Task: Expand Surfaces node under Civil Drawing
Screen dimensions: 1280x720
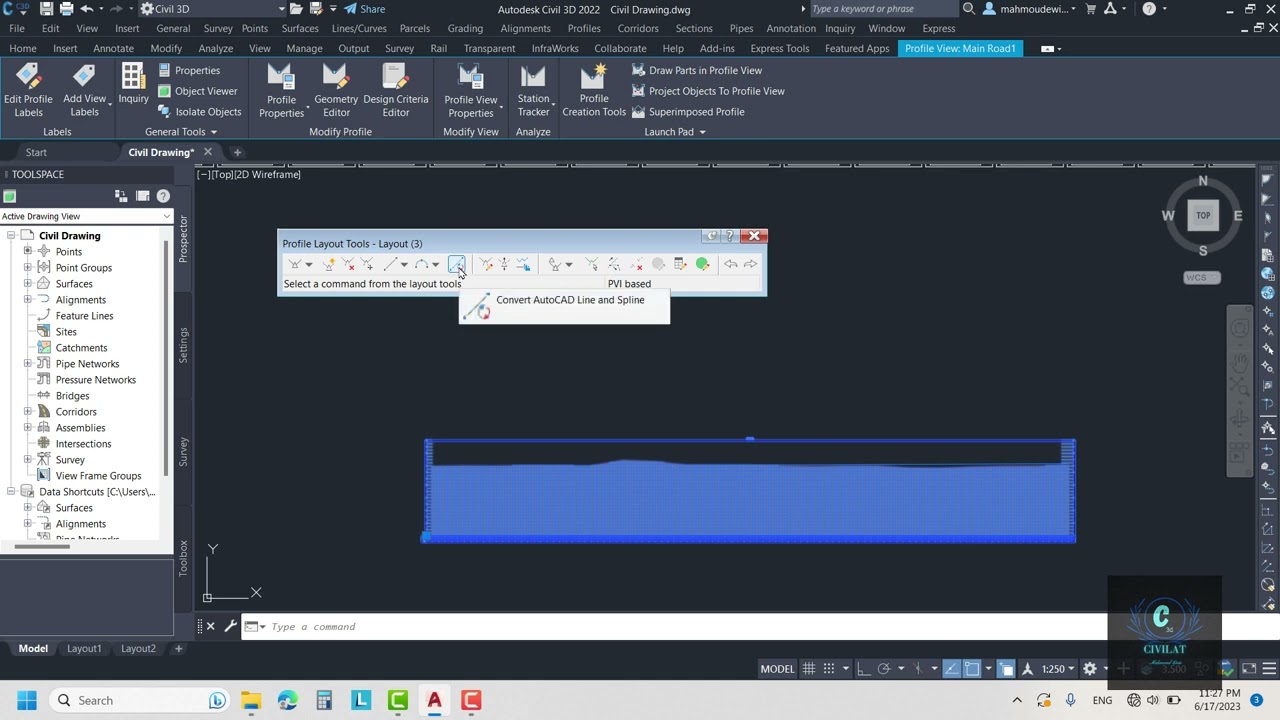Action: (x=28, y=284)
